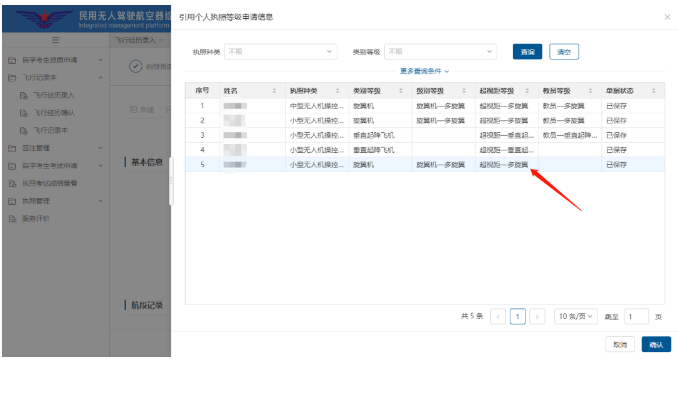Click the 序号 column header
Screen dimensions: 678x393
(x=202, y=91)
